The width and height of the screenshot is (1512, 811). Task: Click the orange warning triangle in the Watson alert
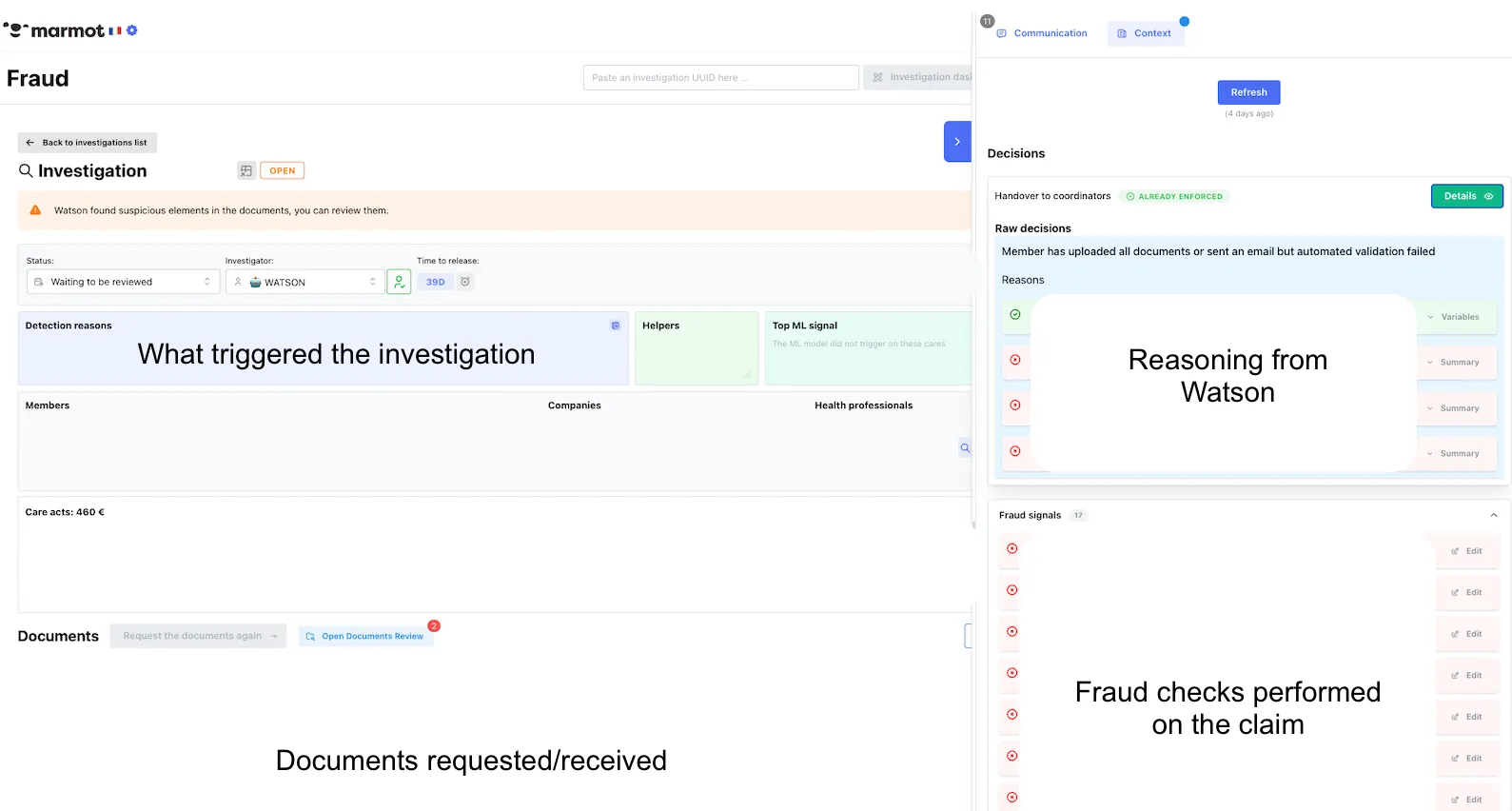[35, 210]
